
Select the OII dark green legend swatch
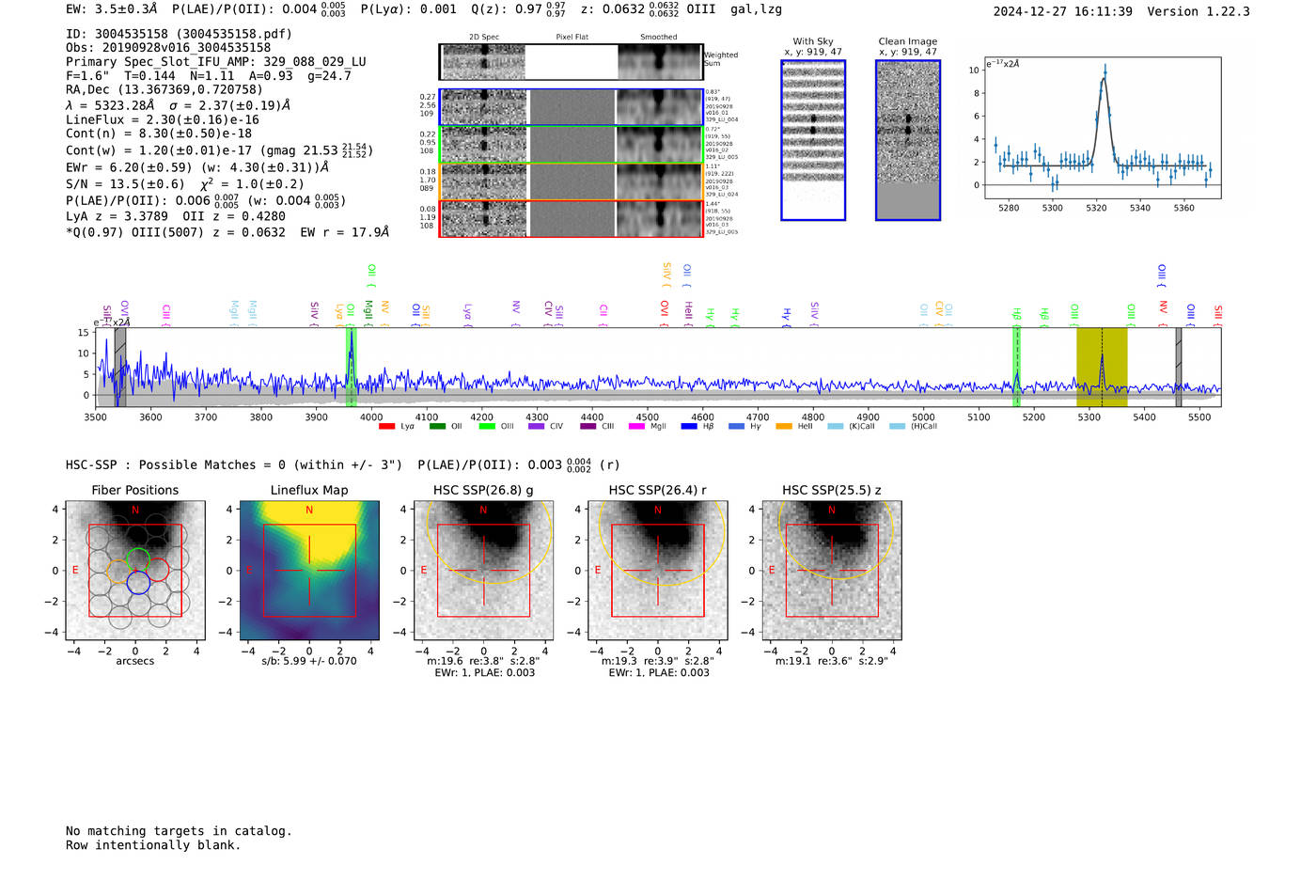(x=437, y=426)
